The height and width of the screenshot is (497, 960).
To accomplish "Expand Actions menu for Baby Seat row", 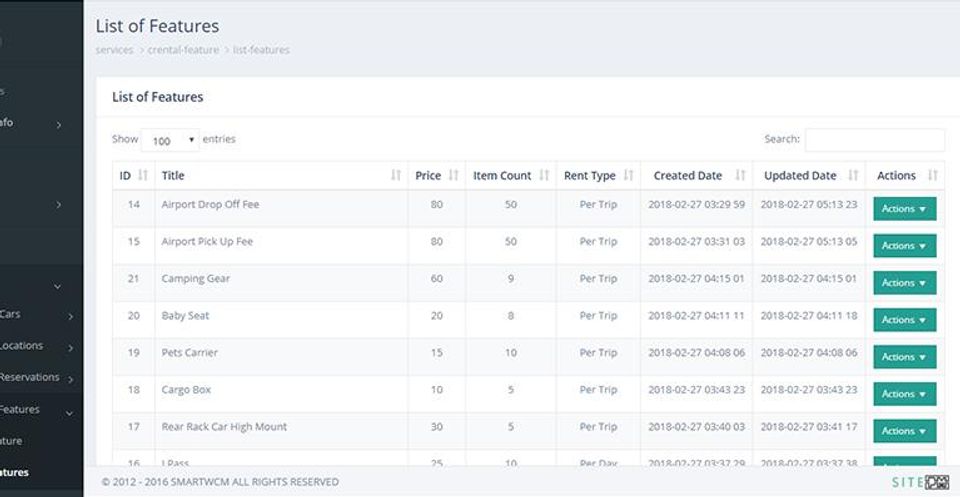I will pyautogui.click(x=904, y=320).
